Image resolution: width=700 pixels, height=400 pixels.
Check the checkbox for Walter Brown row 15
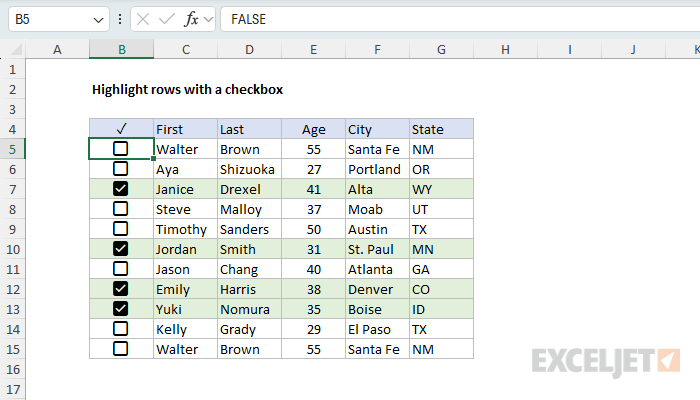coord(121,349)
